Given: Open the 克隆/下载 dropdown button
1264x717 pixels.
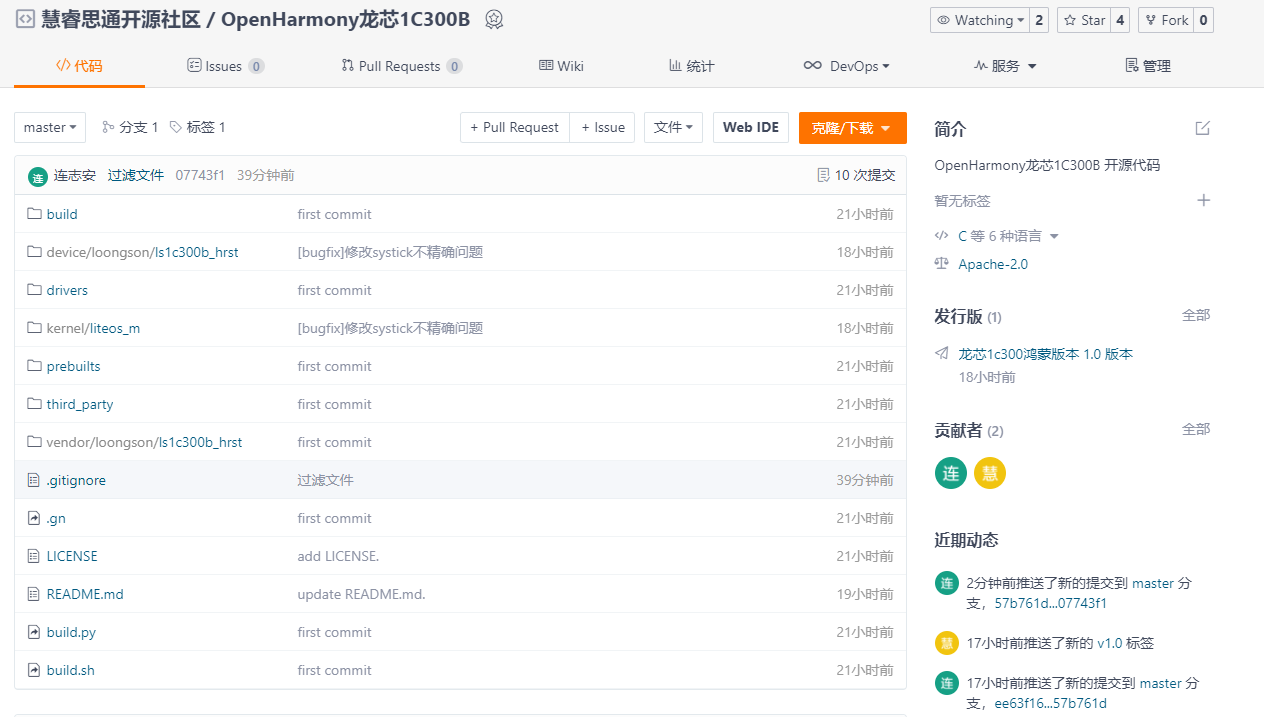Looking at the screenshot, I should pos(853,128).
